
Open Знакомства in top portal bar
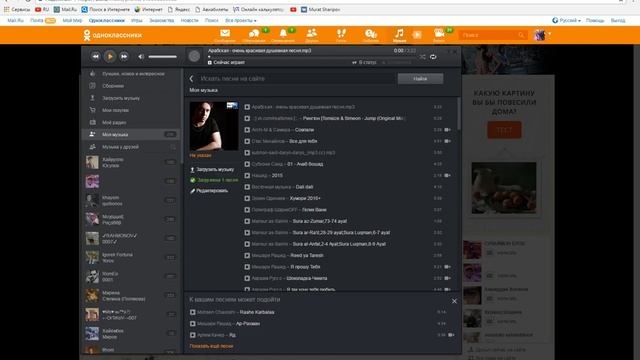[162, 20]
